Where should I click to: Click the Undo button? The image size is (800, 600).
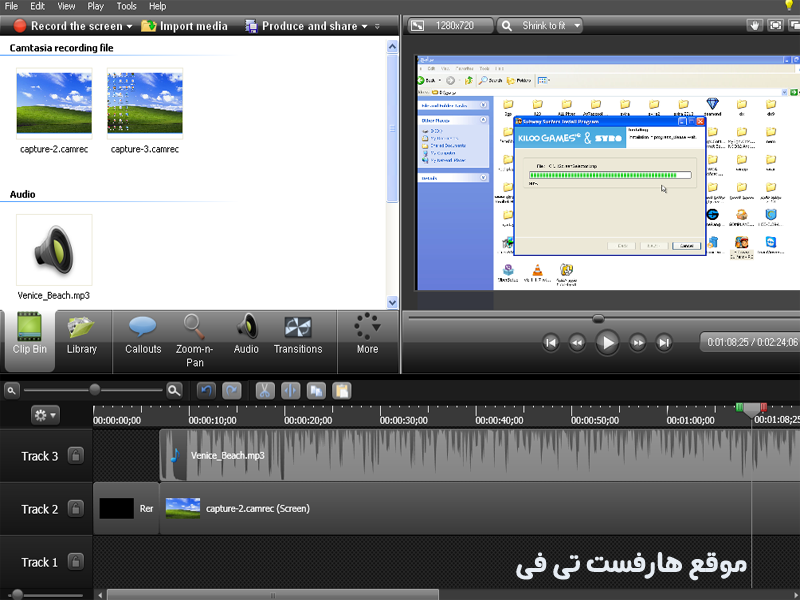point(206,391)
